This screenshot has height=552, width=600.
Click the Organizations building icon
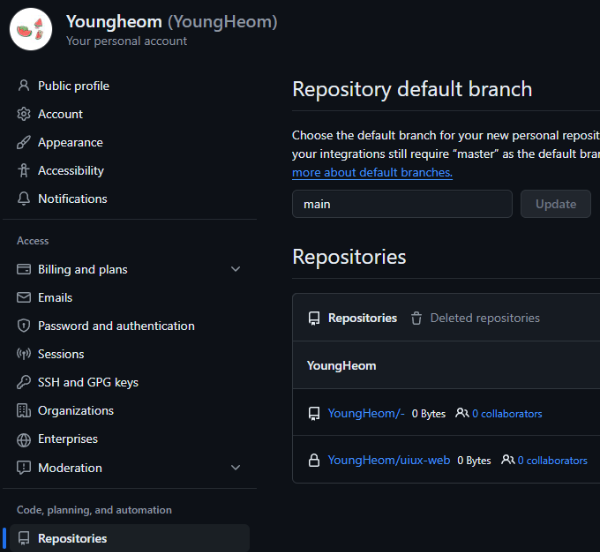[x=24, y=411]
